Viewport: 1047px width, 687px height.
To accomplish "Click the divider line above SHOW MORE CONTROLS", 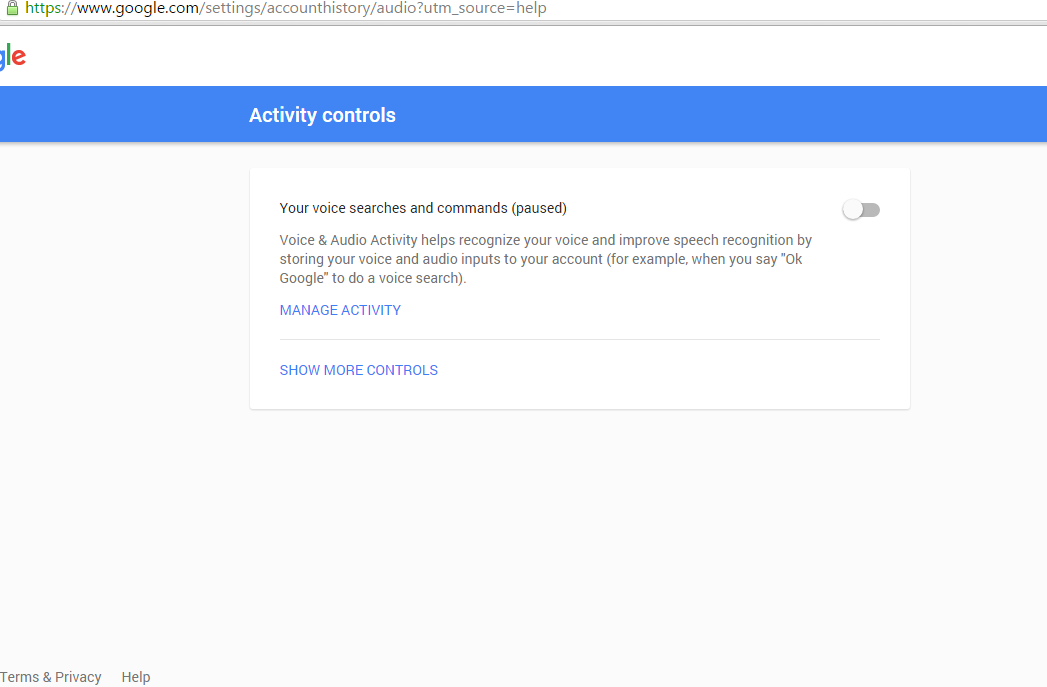I will pos(579,340).
